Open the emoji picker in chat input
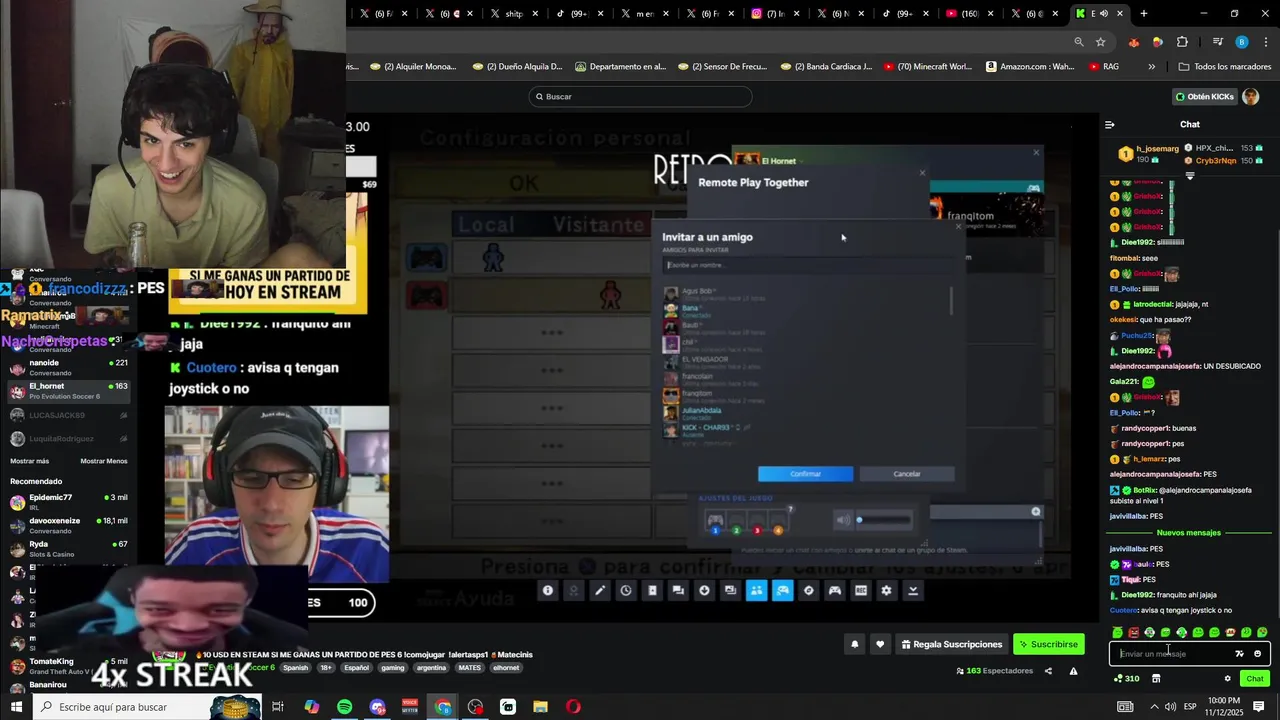The image size is (1280, 720). pos(1257,654)
